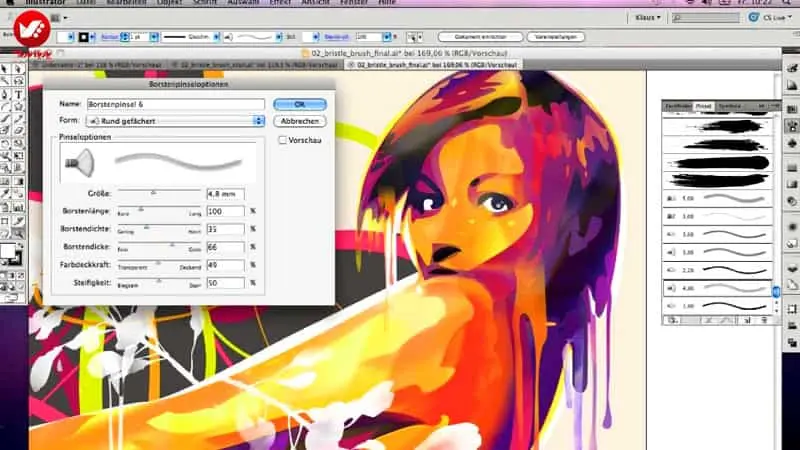The height and width of the screenshot is (450, 800).
Task: Open Artboards dashed-square icon in right dock
Action: tap(792, 309)
